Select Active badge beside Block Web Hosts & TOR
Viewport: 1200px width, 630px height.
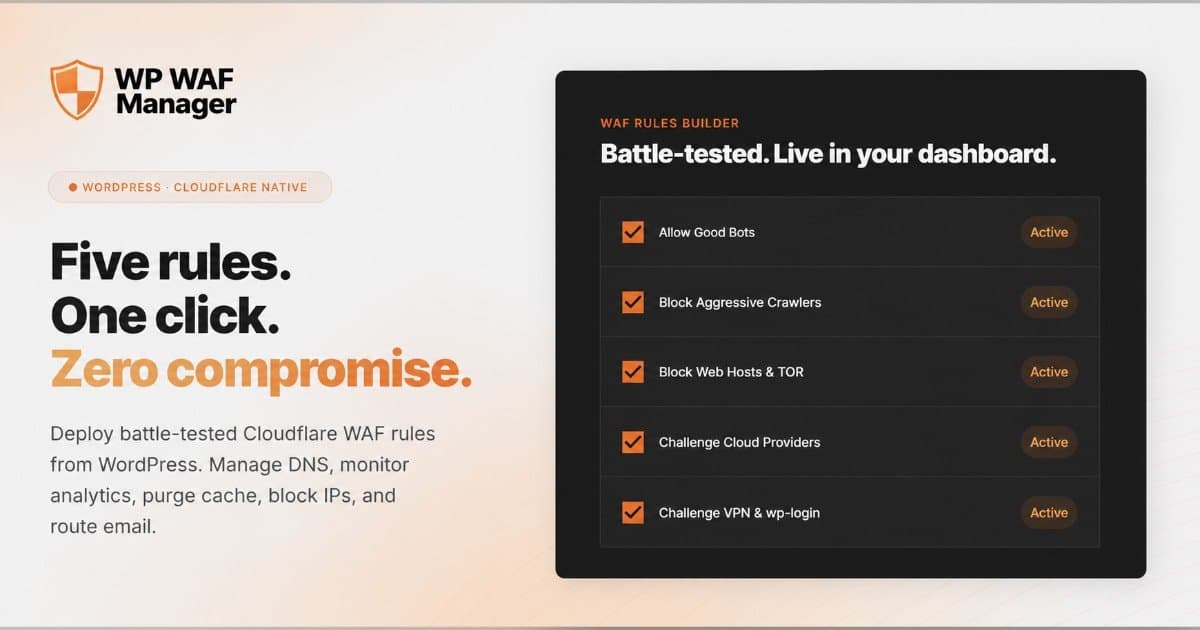click(x=1049, y=372)
